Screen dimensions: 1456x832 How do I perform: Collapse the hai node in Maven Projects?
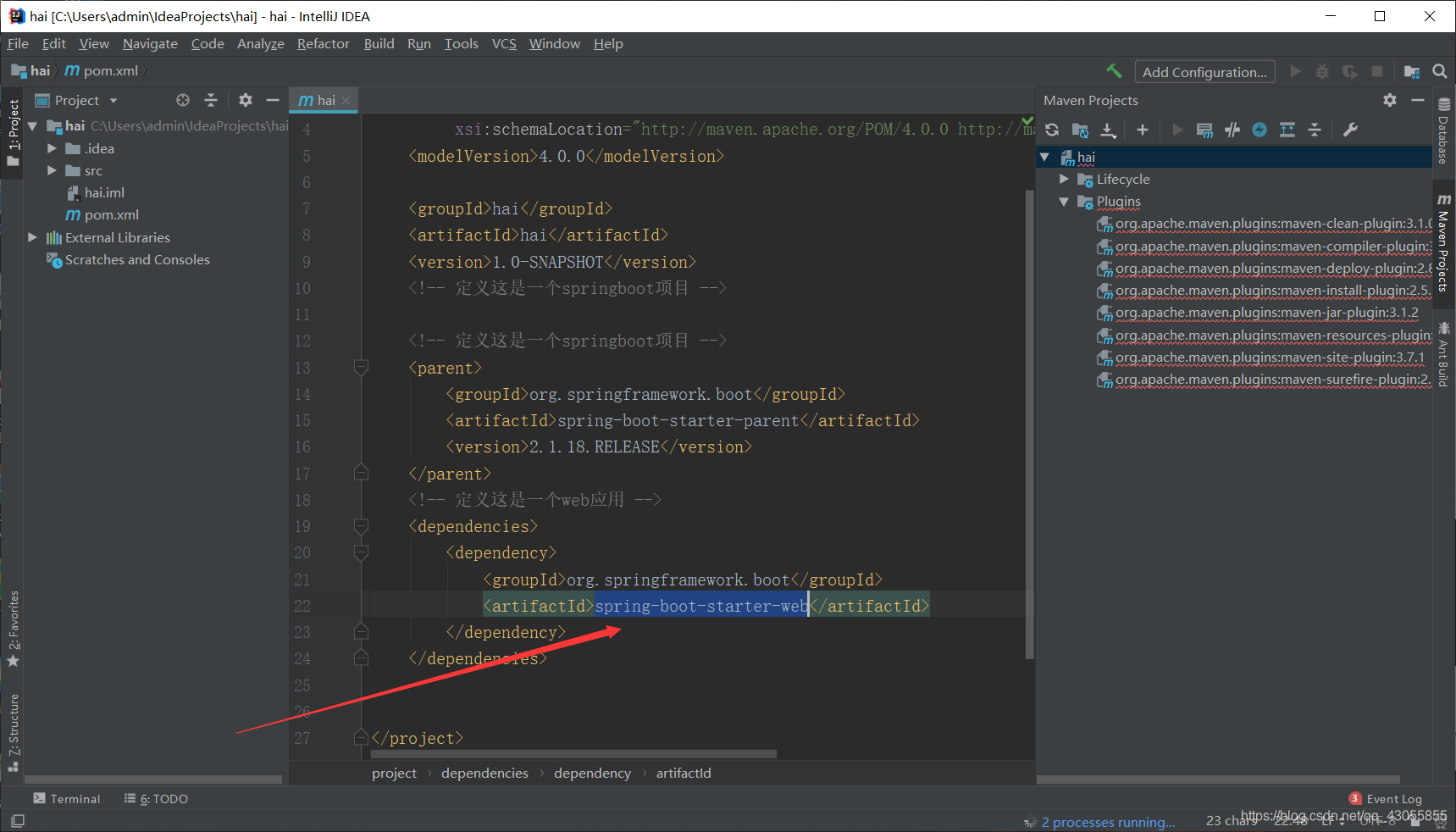pos(1045,158)
